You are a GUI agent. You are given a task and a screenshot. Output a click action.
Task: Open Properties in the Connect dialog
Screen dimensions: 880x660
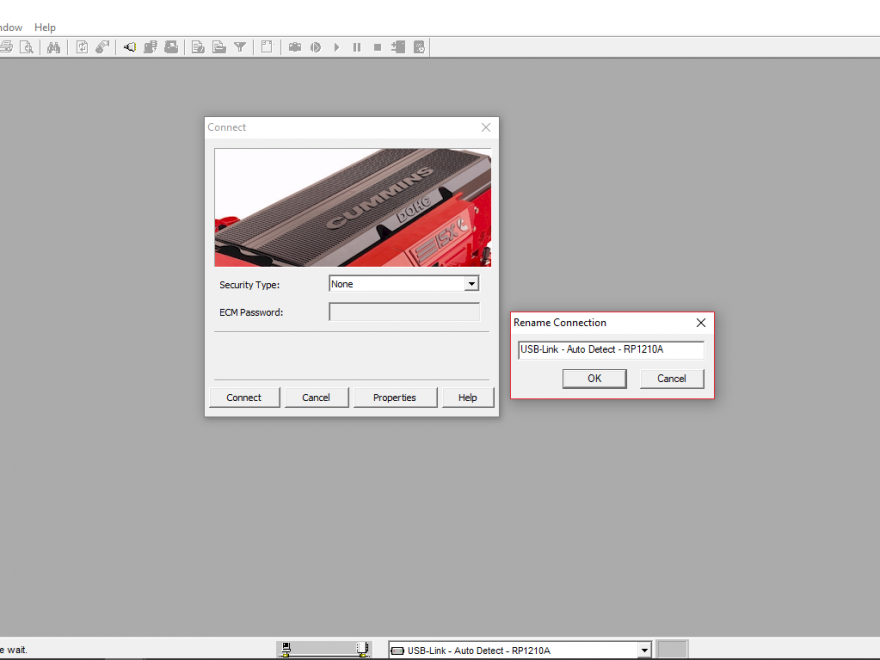(395, 397)
